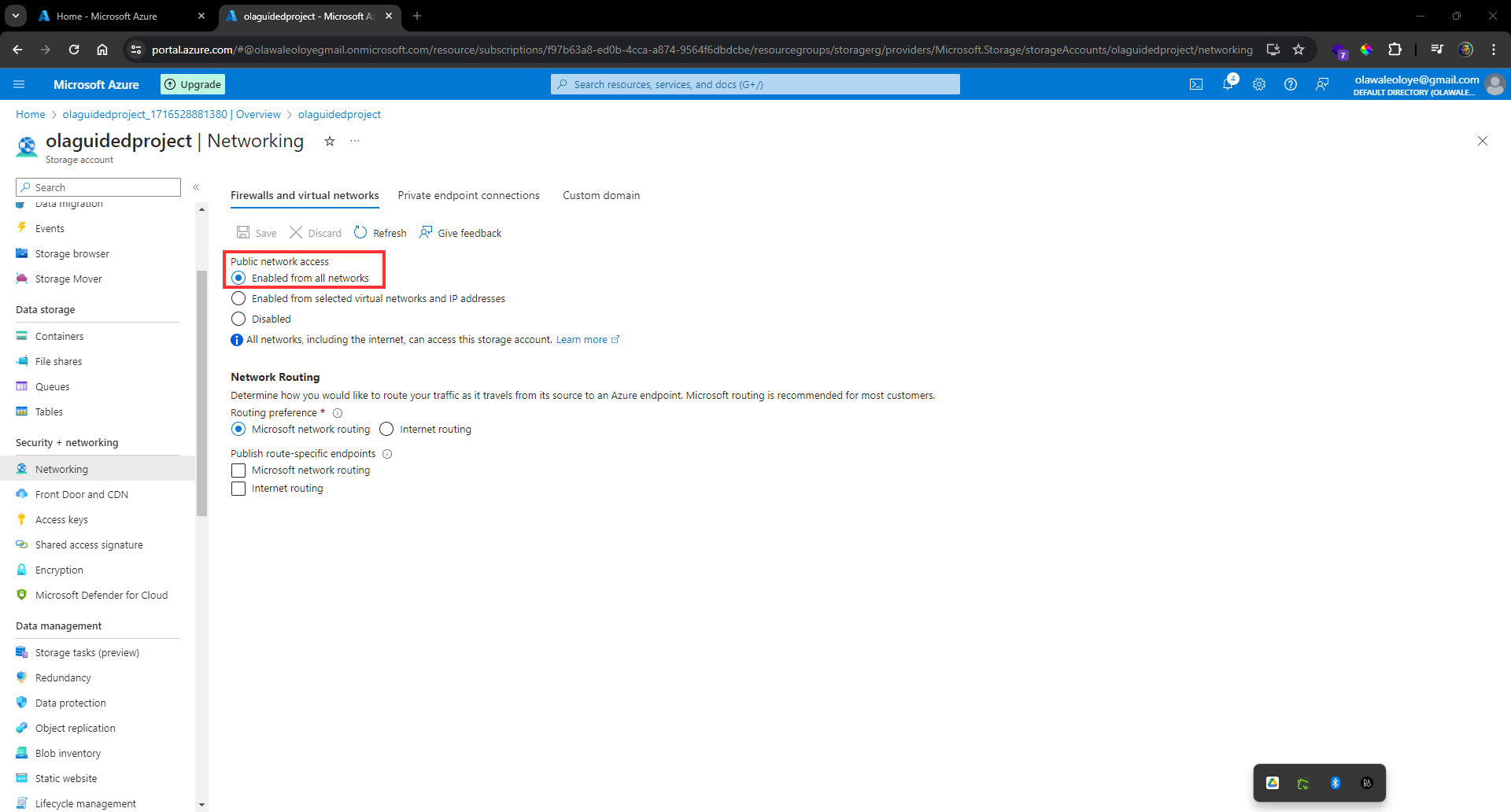Image resolution: width=1511 pixels, height=812 pixels.
Task: Open Containers under Data storage
Action: pos(59,336)
